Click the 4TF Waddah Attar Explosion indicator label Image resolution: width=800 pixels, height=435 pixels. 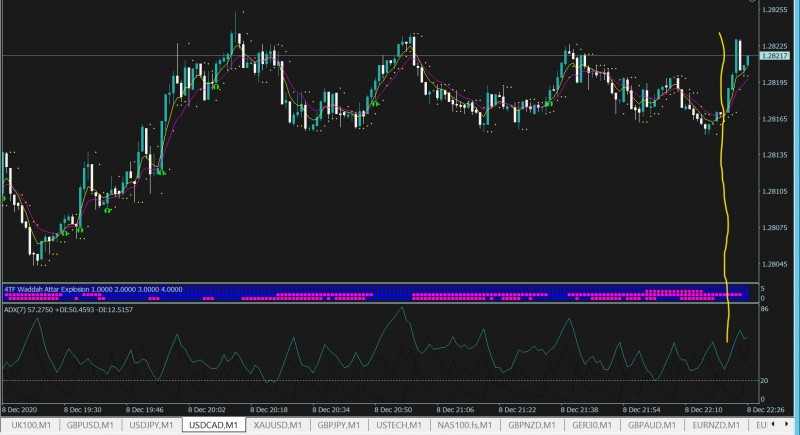point(93,289)
